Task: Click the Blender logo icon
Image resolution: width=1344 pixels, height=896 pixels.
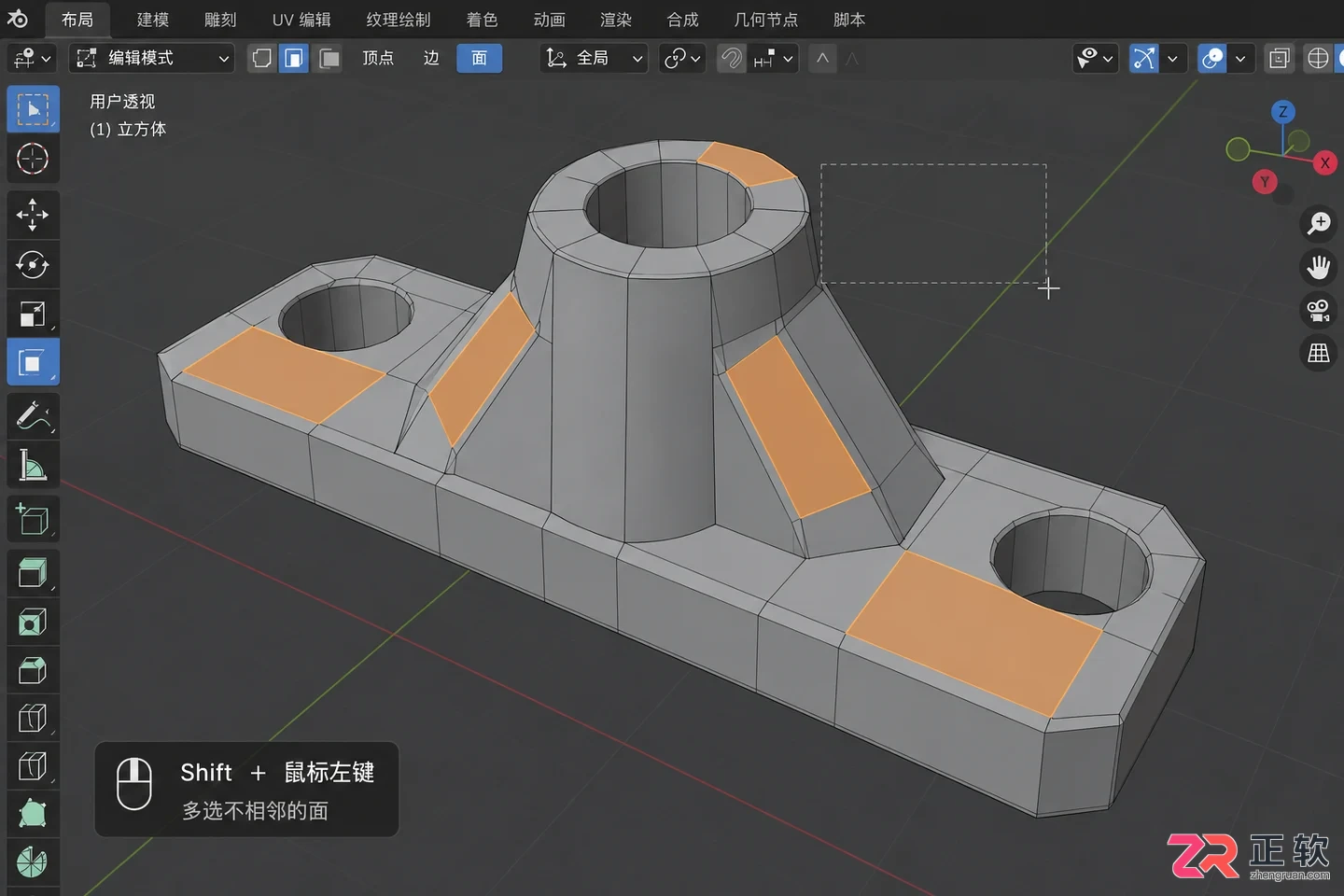Action: [18, 19]
